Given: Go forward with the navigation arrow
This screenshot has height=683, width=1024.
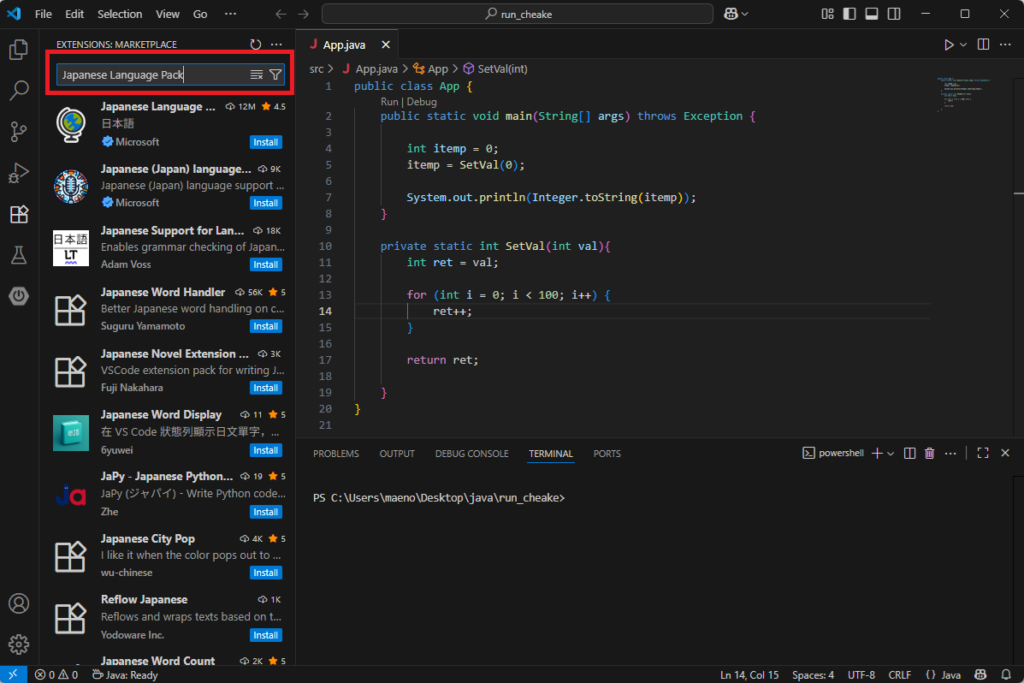Looking at the screenshot, I should coord(304,14).
